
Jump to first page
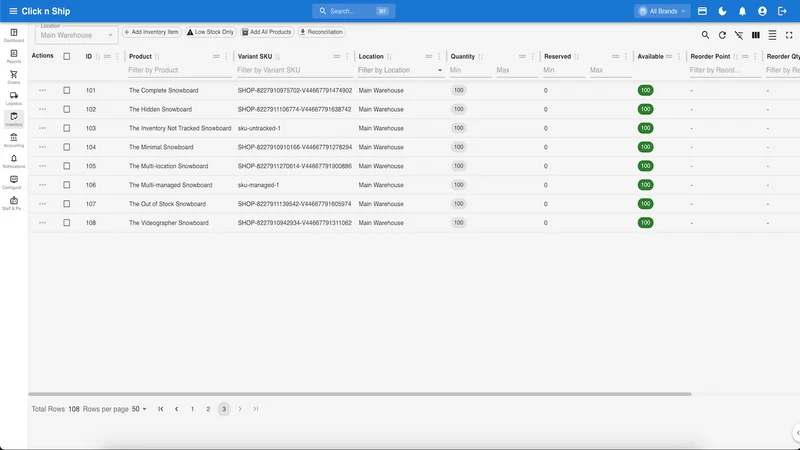point(161,409)
